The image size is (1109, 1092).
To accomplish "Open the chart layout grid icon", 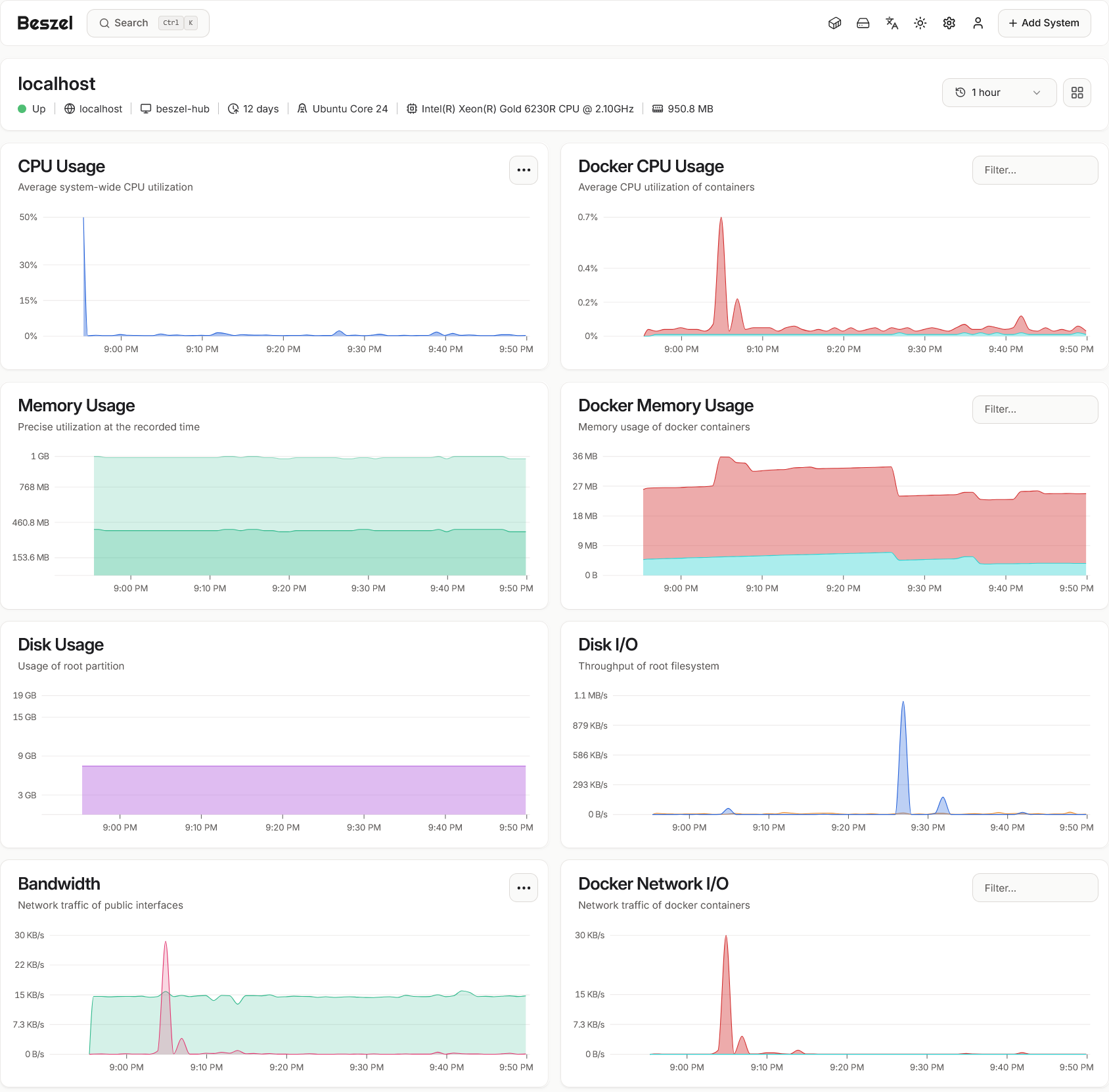I will point(1077,92).
